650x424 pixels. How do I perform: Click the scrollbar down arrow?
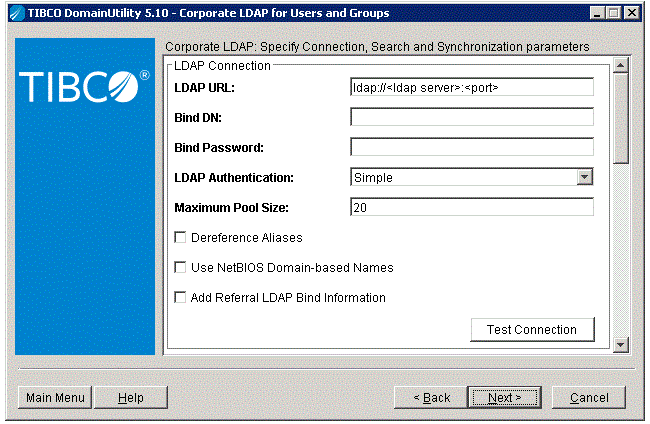coord(621,345)
